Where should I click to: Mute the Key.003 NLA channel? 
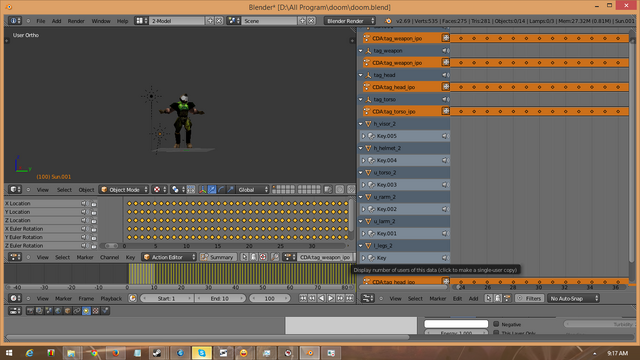coord(446,184)
